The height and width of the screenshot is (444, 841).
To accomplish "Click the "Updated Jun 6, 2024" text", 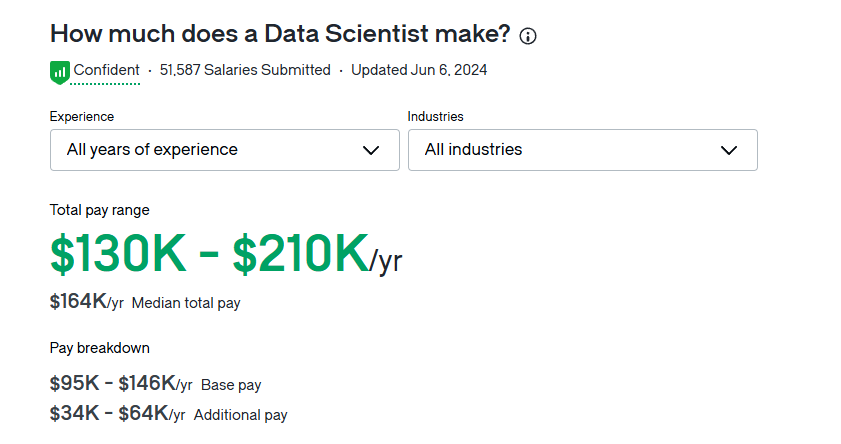I will click(x=419, y=70).
